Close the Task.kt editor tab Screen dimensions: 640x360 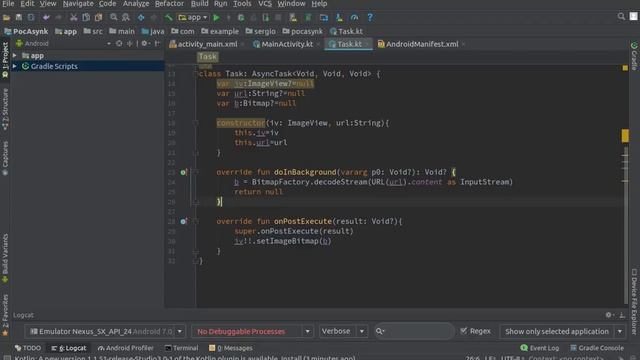pyautogui.click(x=367, y=44)
